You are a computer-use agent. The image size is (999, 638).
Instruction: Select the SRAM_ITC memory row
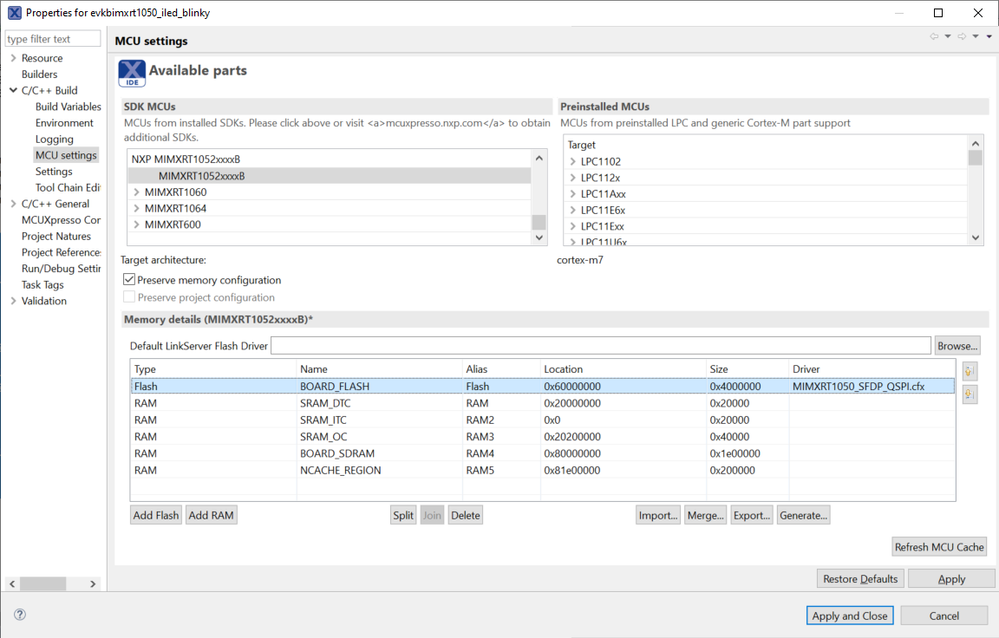click(543, 420)
